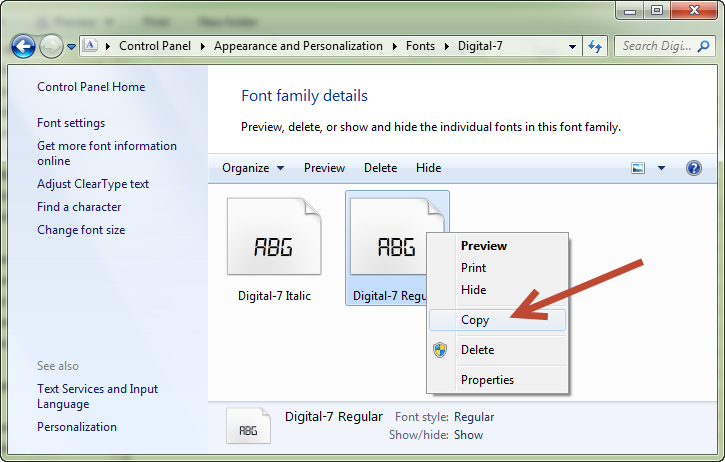Viewport: 725px width, 462px height.
Task: Click the Font style value Regular
Action: [474, 417]
